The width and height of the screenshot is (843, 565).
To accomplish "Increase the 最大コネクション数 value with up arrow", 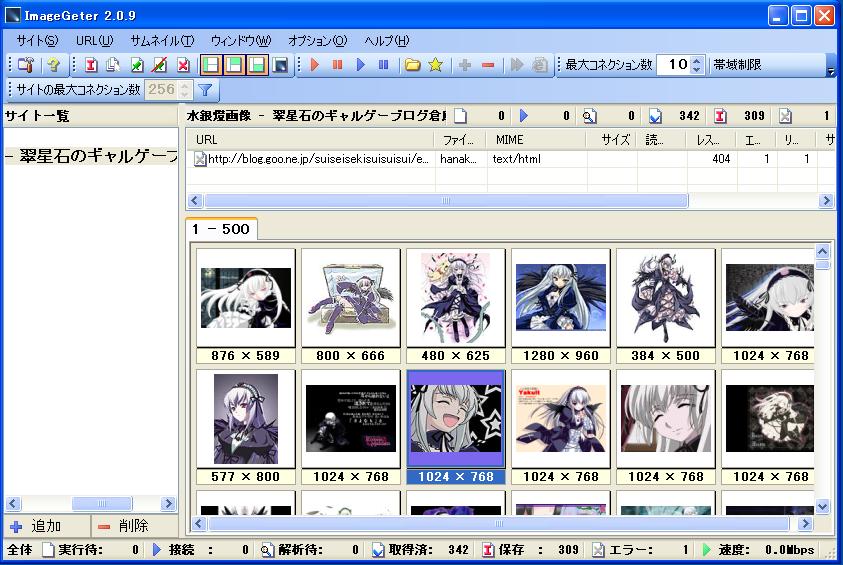I will tap(697, 60).
